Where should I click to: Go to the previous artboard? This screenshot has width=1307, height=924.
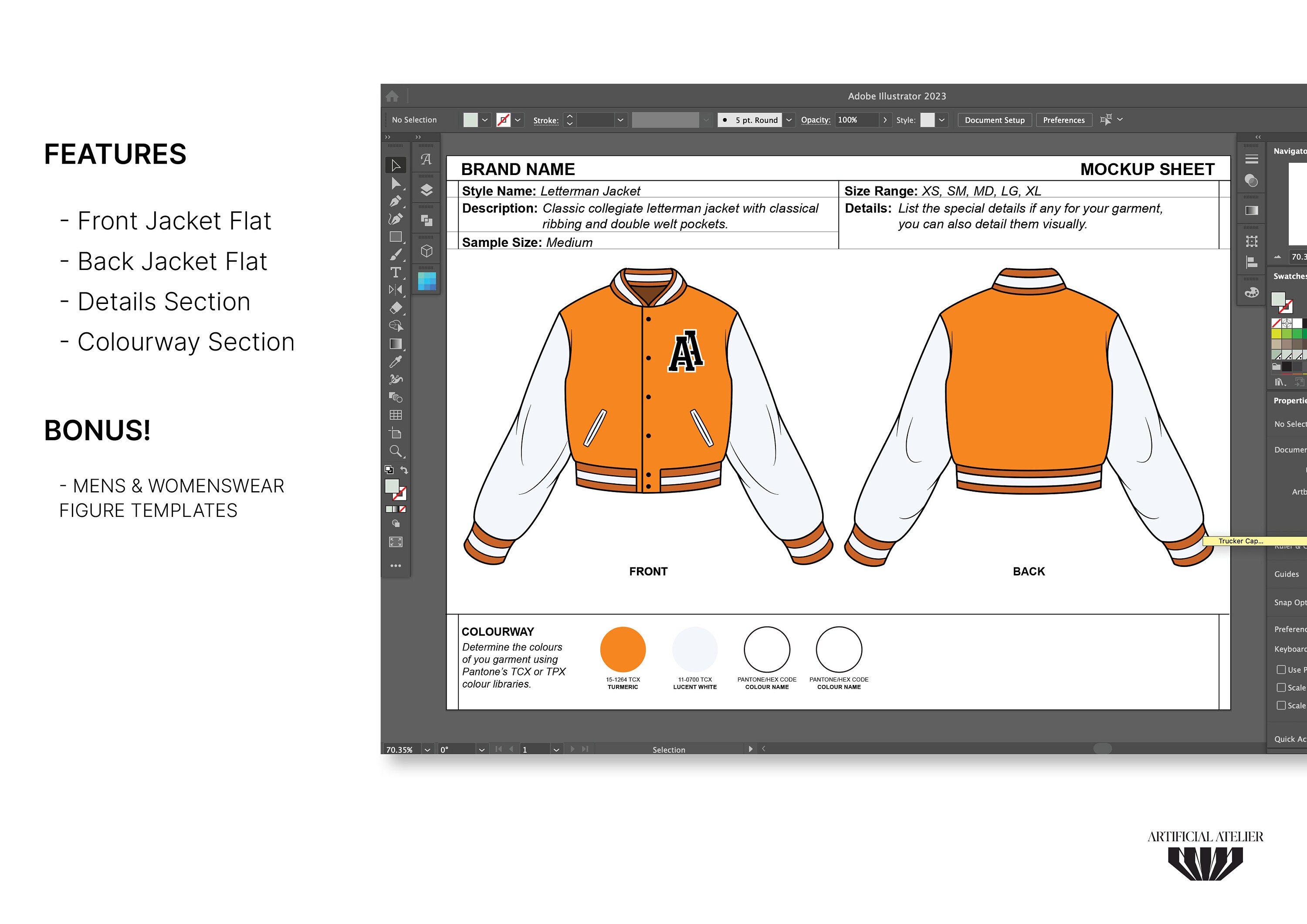(511, 749)
